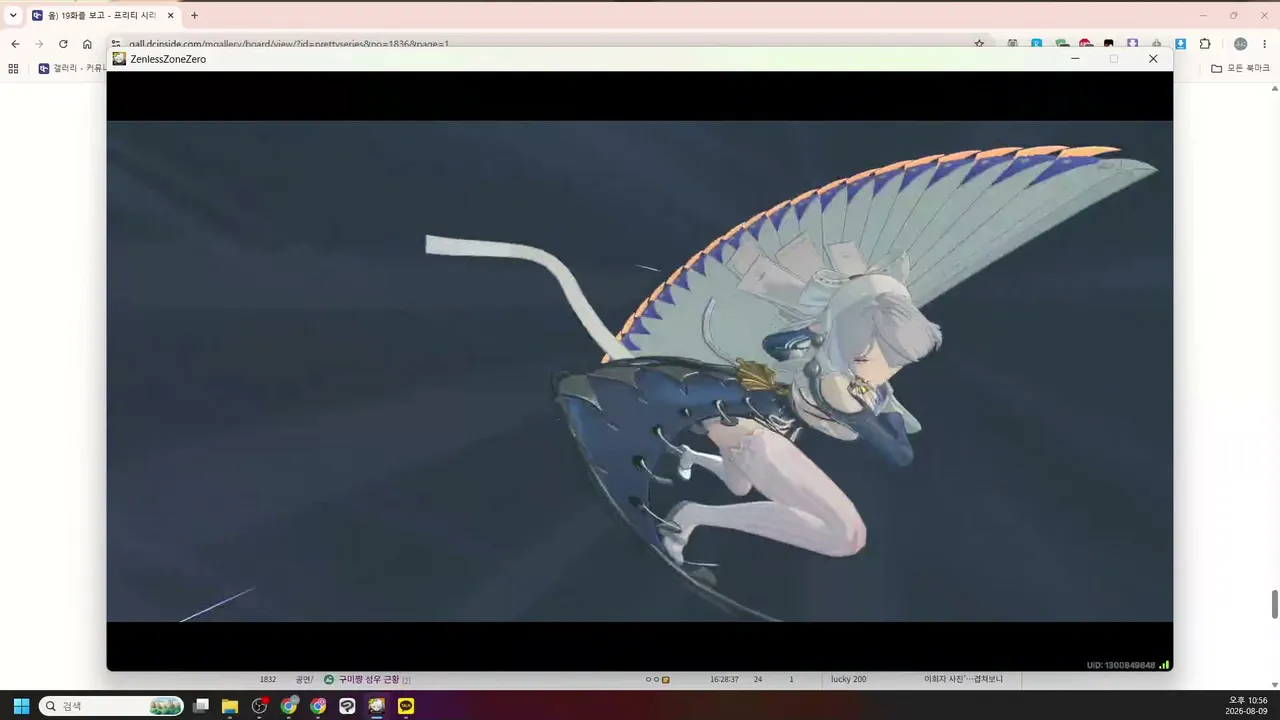Click the ZenlessZoneZero game cutscene view
Image resolution: width=1280 pixels, height=720 pixels.
click(x=640, y=371)
